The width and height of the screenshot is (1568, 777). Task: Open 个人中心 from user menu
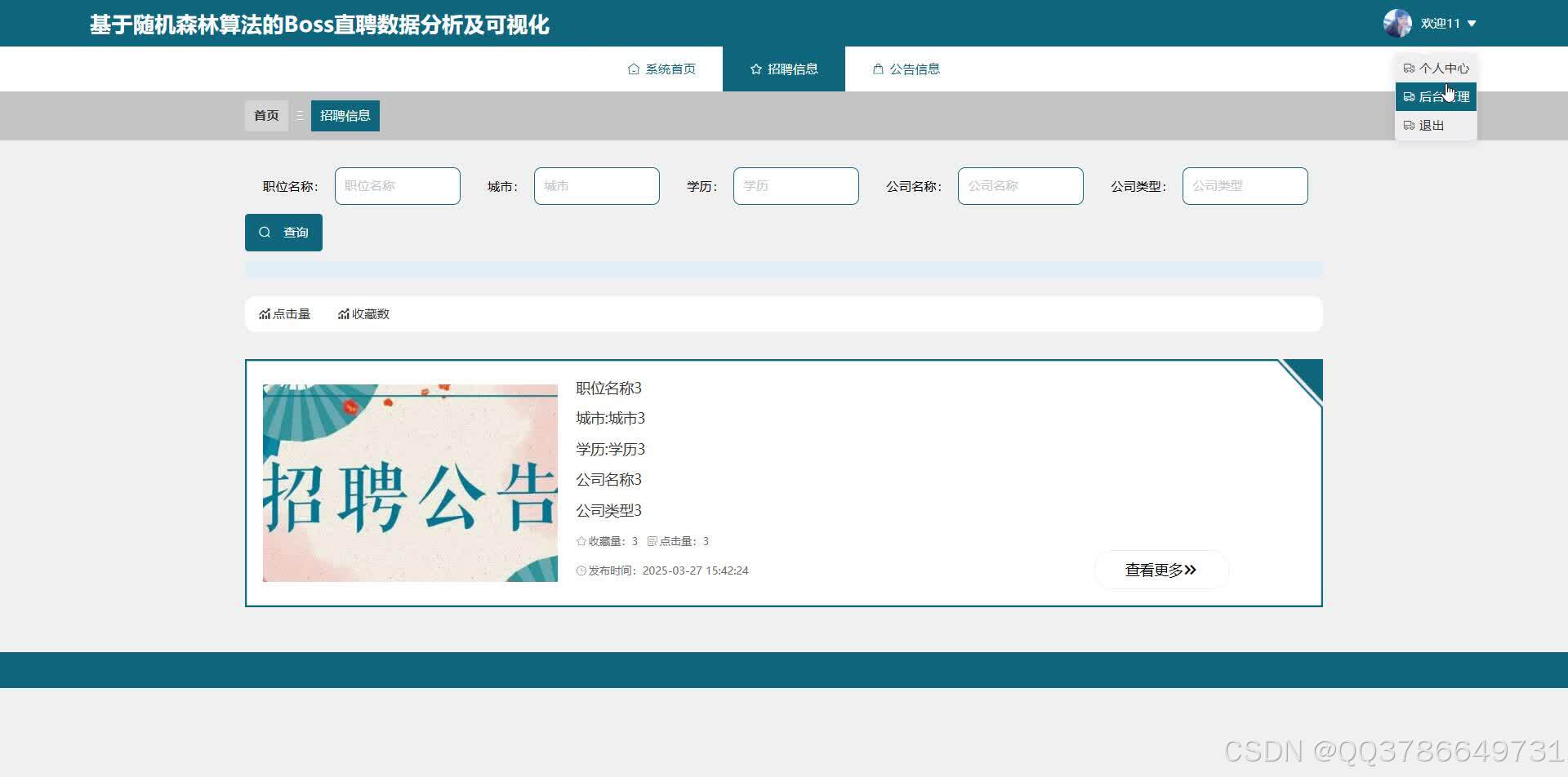point(1436,69)
